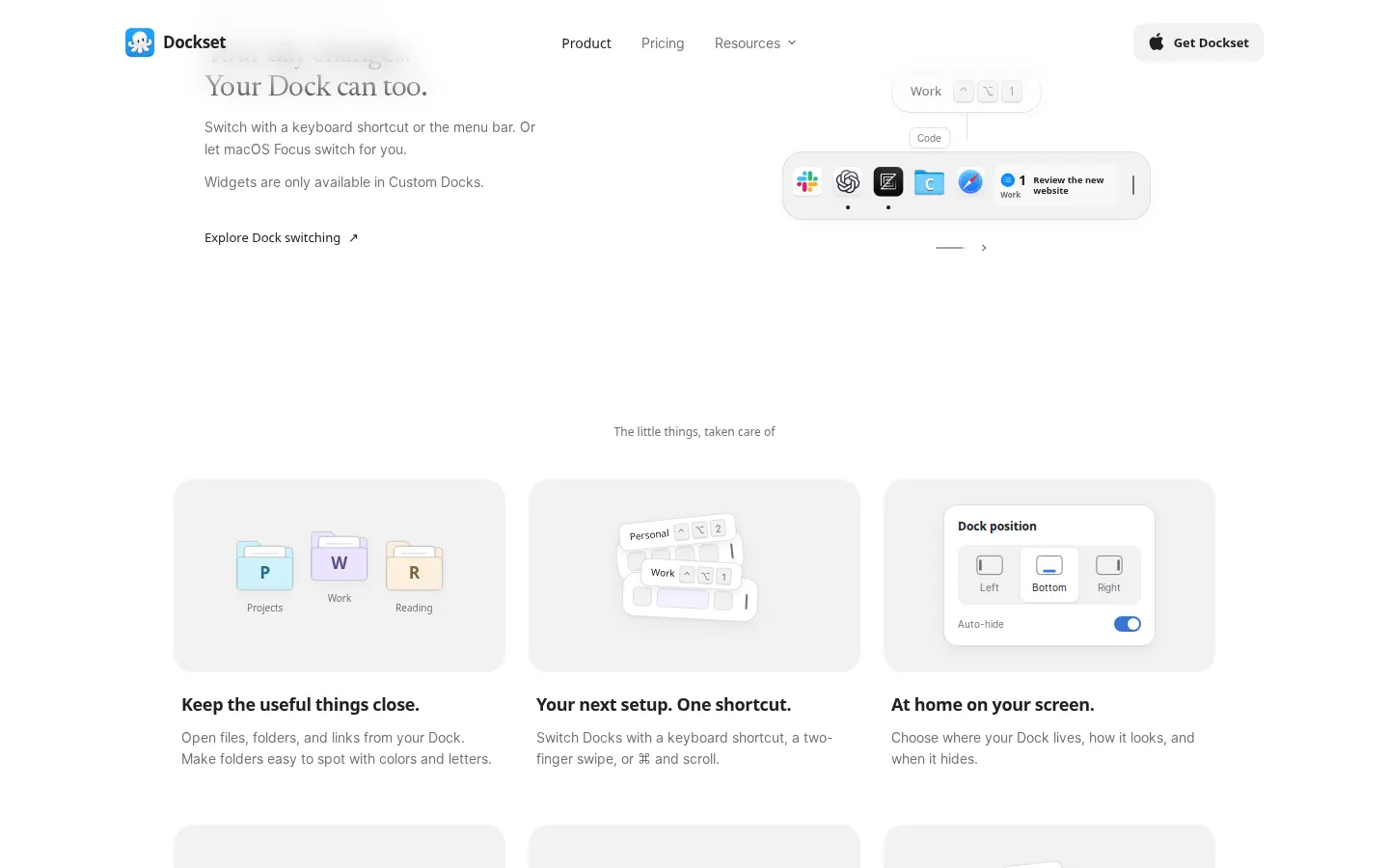Choose the Right dock position option
1389x868 pixels.
click(1109, 574)
